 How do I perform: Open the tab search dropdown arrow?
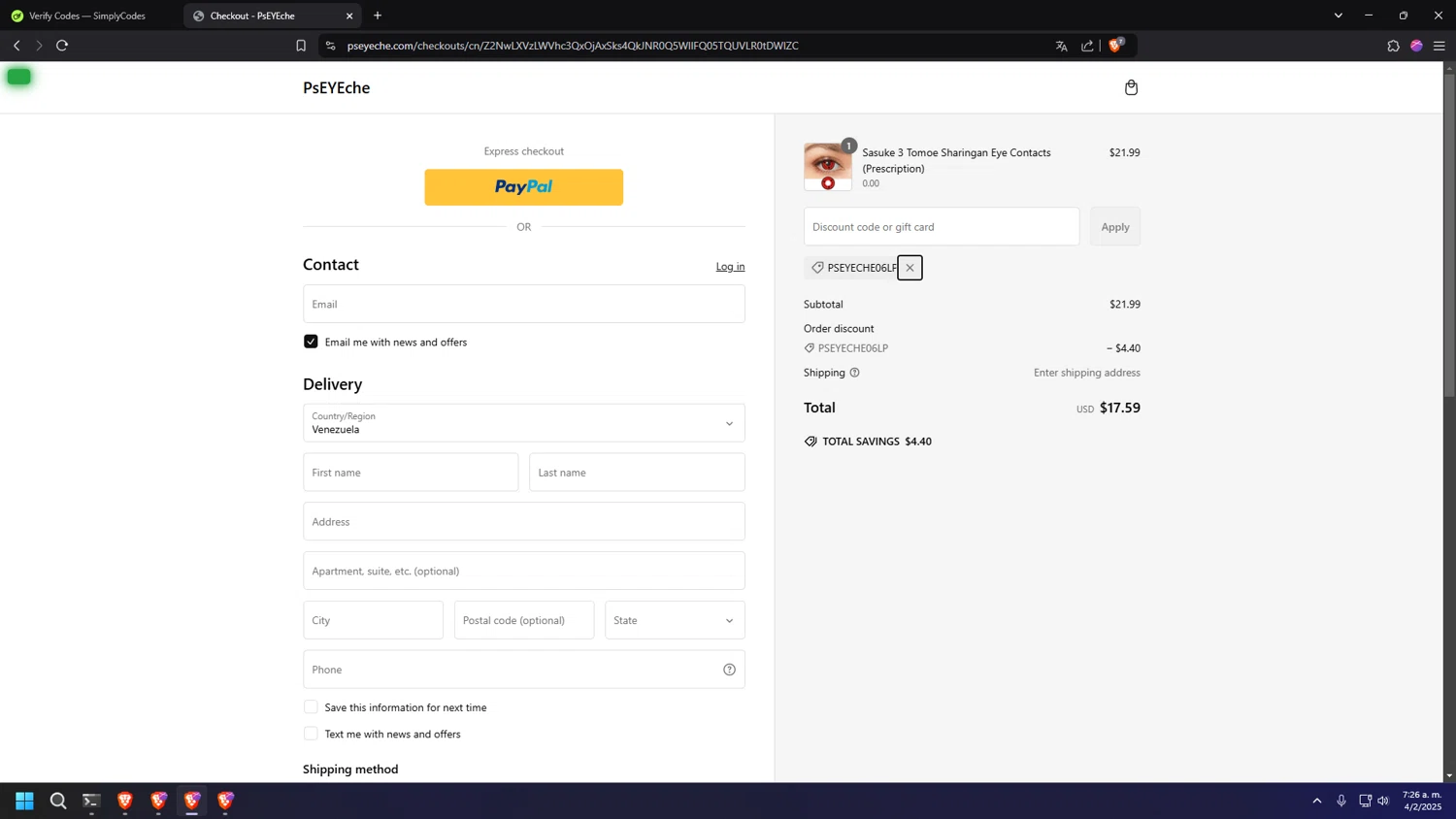point(1338,16)
